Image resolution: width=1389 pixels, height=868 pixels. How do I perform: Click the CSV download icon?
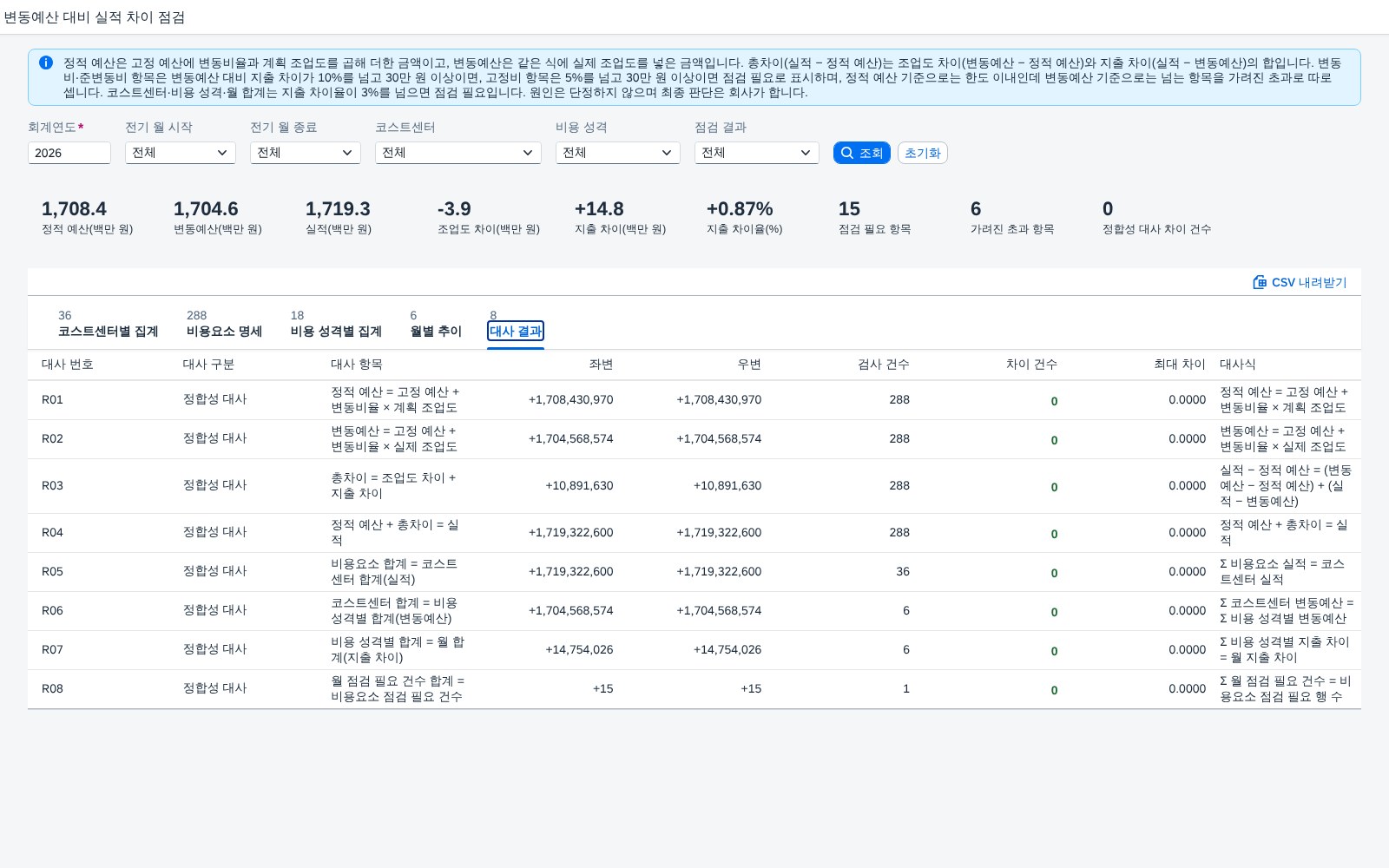[x=1260, y=282]
